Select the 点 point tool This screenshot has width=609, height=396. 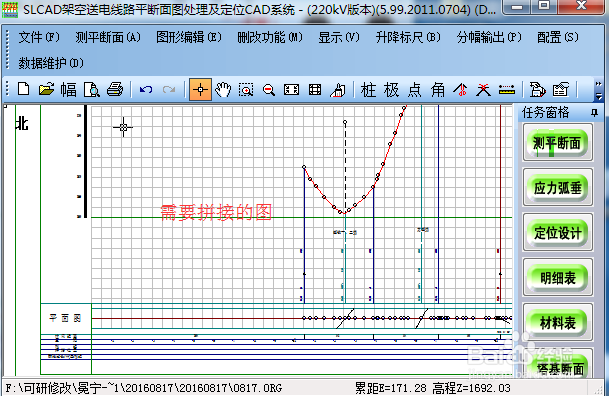[415, 90]
